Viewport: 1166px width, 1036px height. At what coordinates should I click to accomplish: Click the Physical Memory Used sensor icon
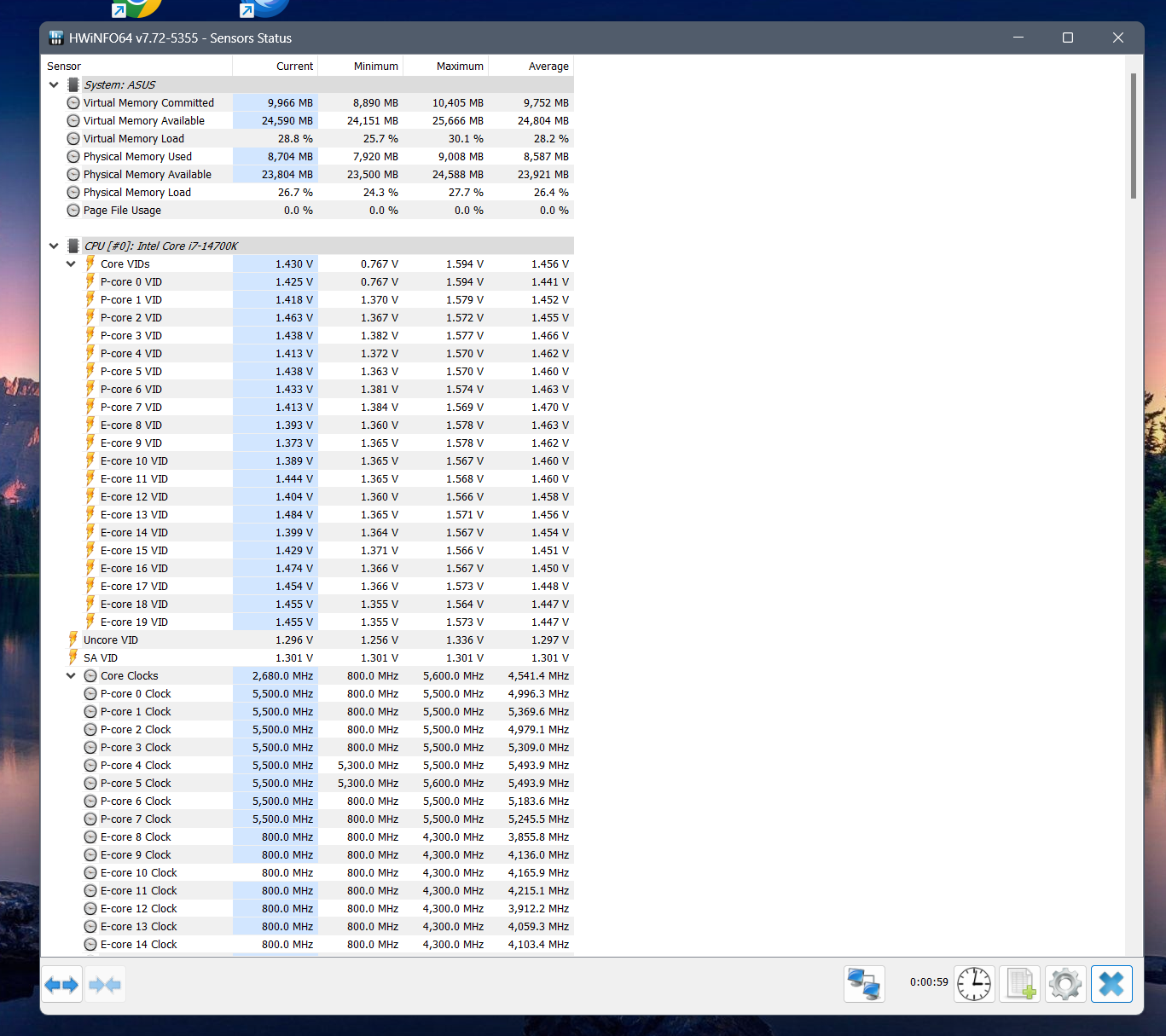[x=73, y=156]
